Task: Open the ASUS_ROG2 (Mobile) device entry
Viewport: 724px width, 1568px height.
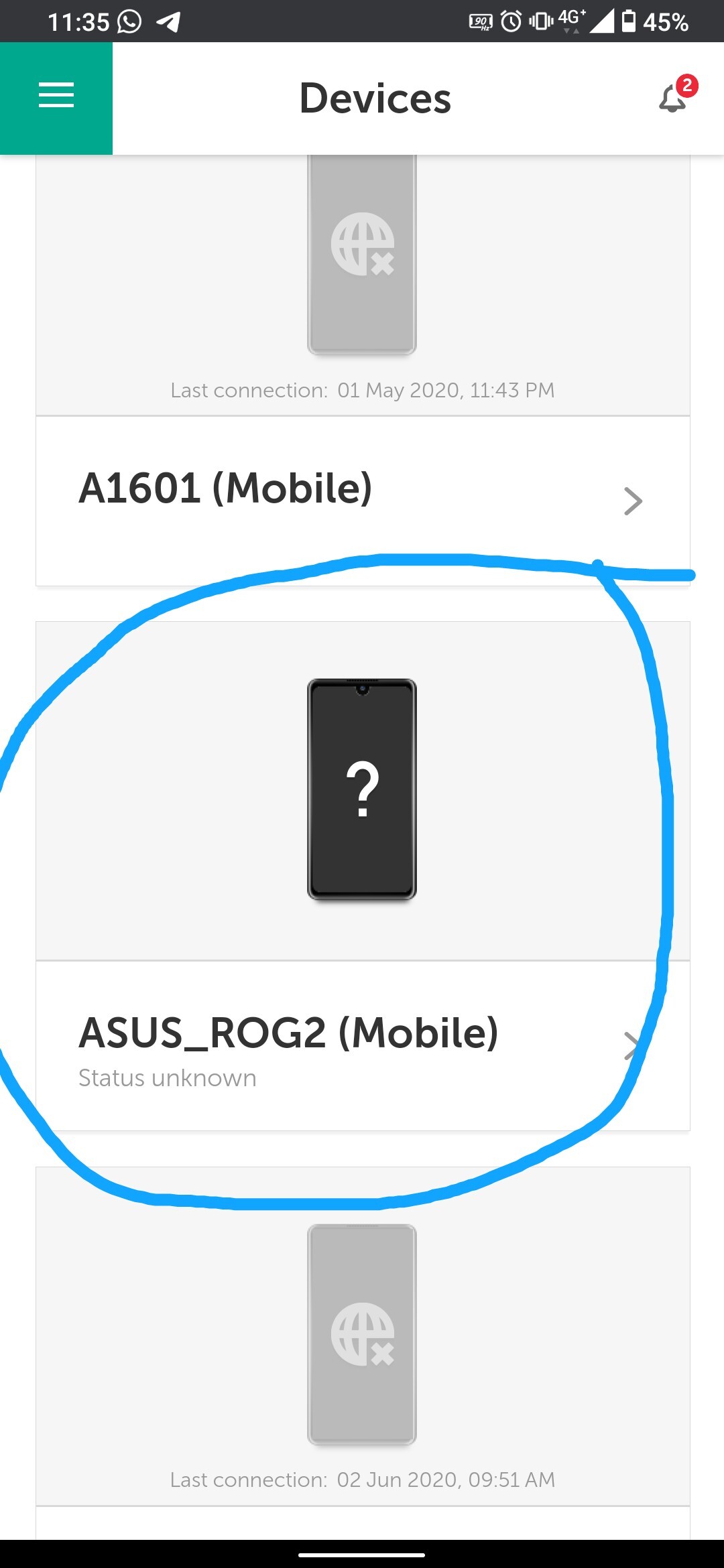Action: pos(363,1046)
